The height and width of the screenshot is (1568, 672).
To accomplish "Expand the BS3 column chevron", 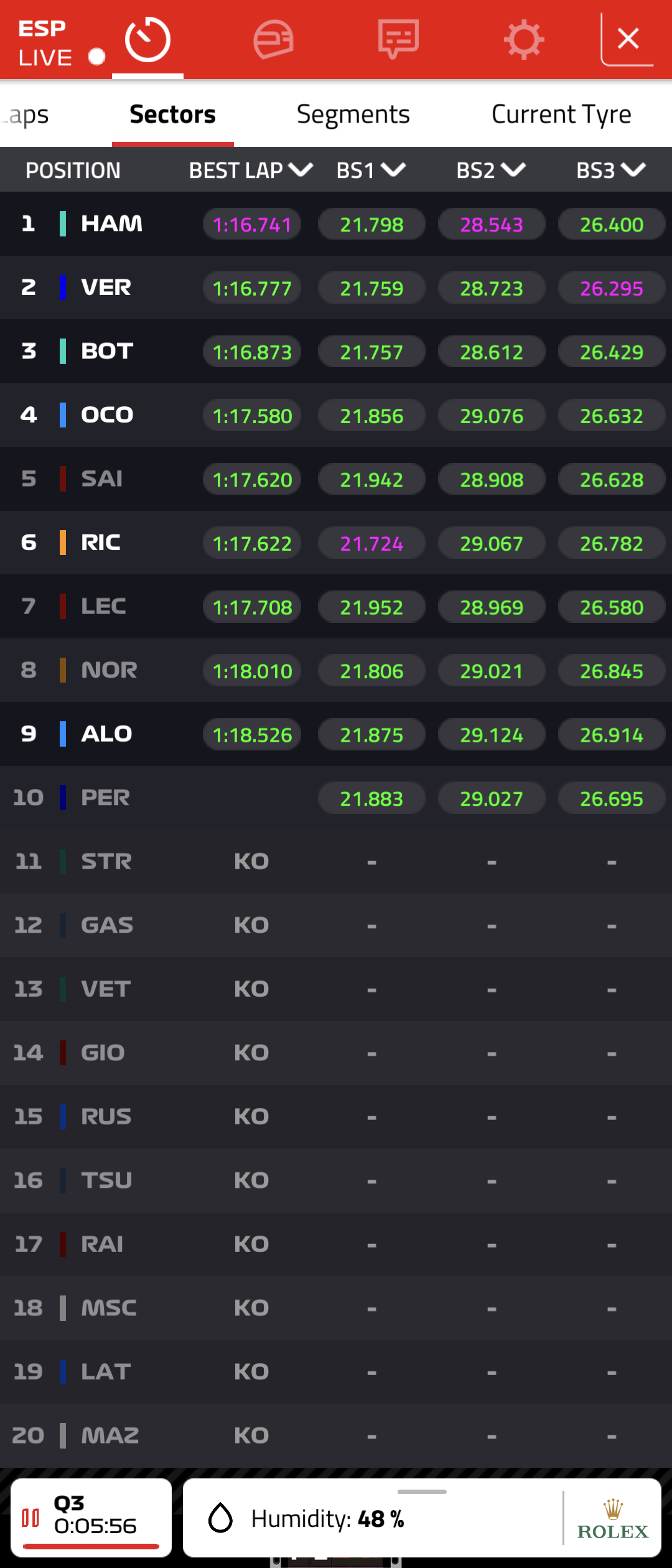I will tap(633, 169).
